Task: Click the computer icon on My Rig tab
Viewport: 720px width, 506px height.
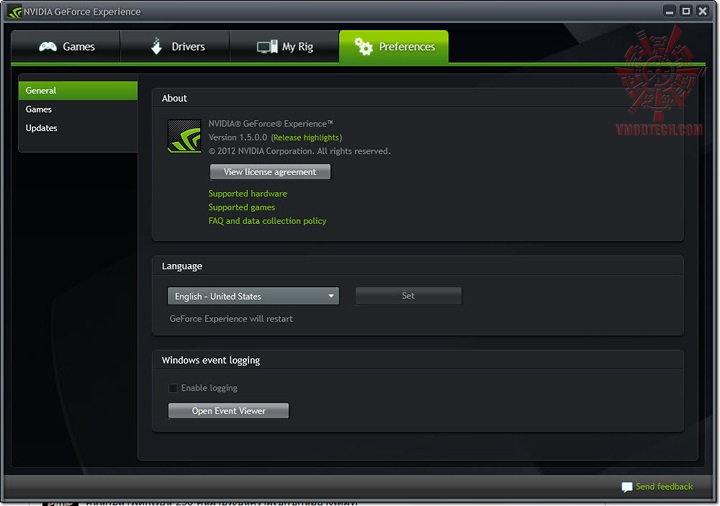Action: tap(267, 46)
